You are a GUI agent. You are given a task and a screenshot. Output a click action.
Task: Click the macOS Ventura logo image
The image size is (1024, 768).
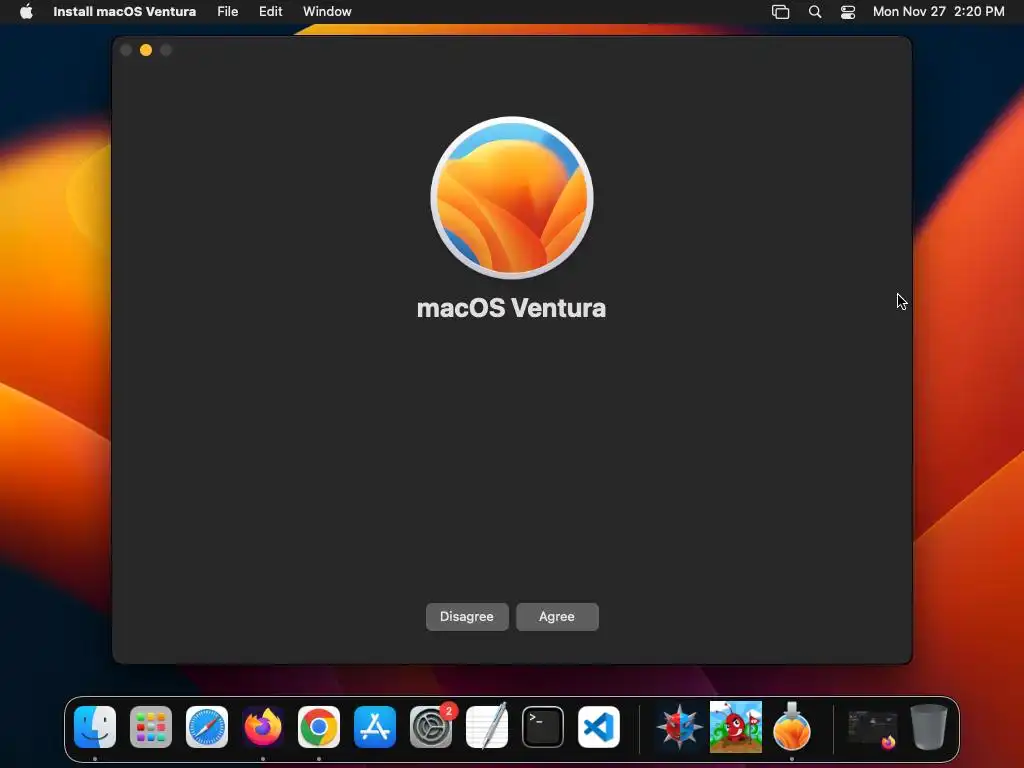tap(512, 198)
